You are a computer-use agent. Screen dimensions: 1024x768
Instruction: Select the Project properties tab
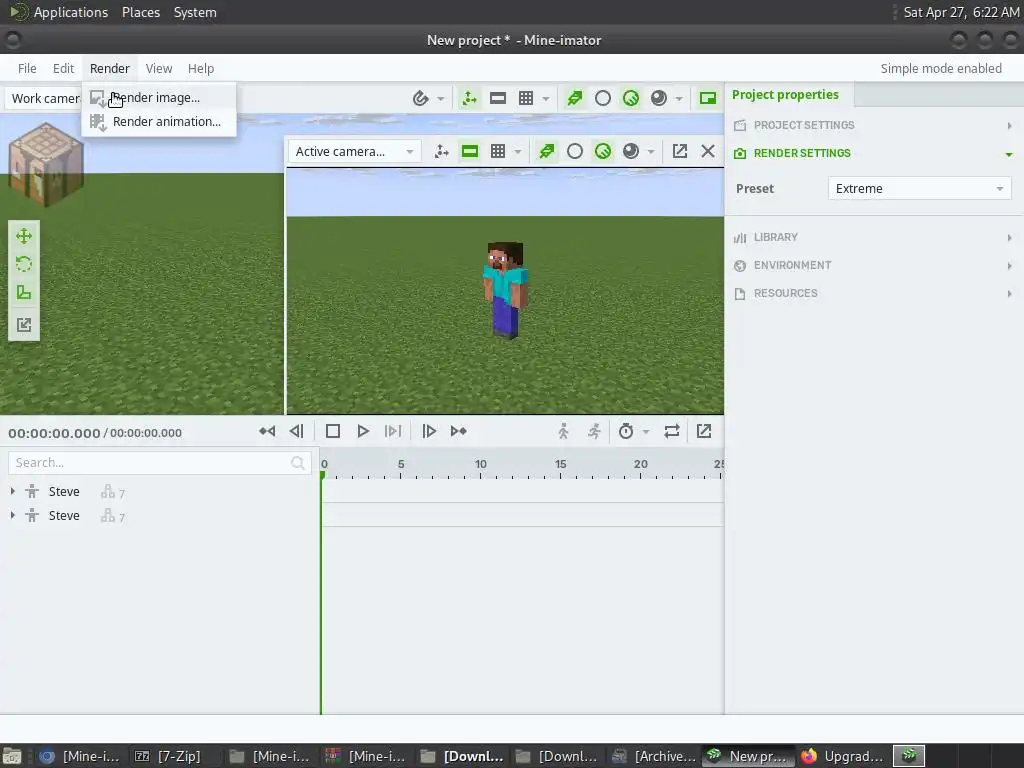(x=785, y=95)
